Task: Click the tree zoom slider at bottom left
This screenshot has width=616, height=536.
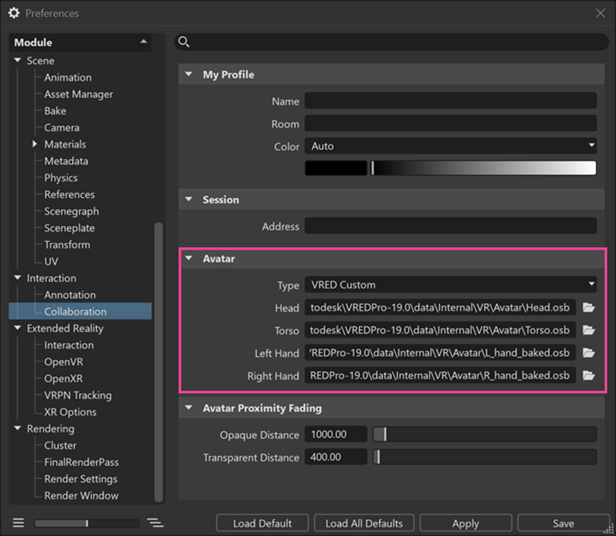Action: pos(86,523)
